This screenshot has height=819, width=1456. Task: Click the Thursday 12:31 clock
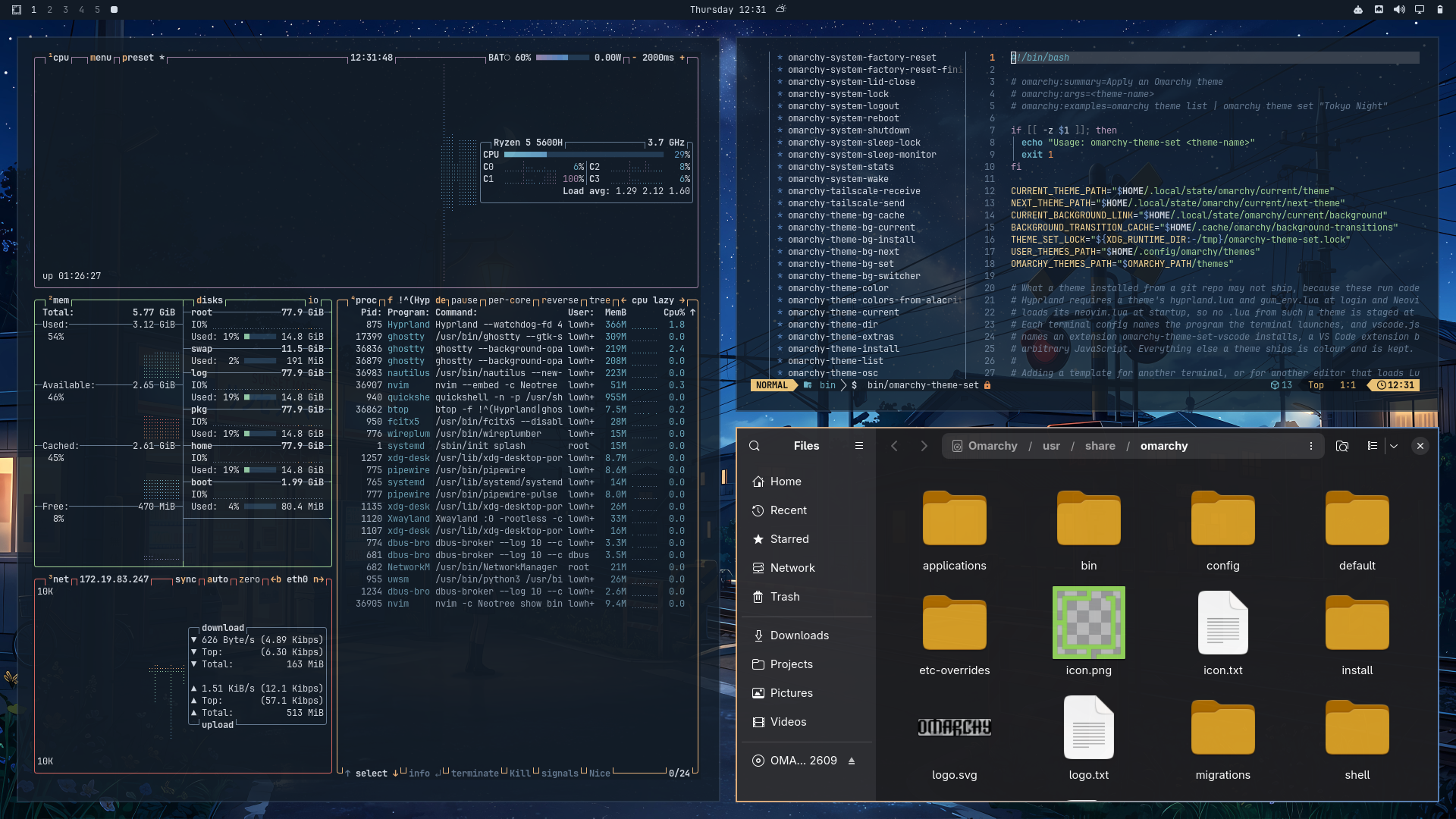pyautogui.click(x=727, y=10)
